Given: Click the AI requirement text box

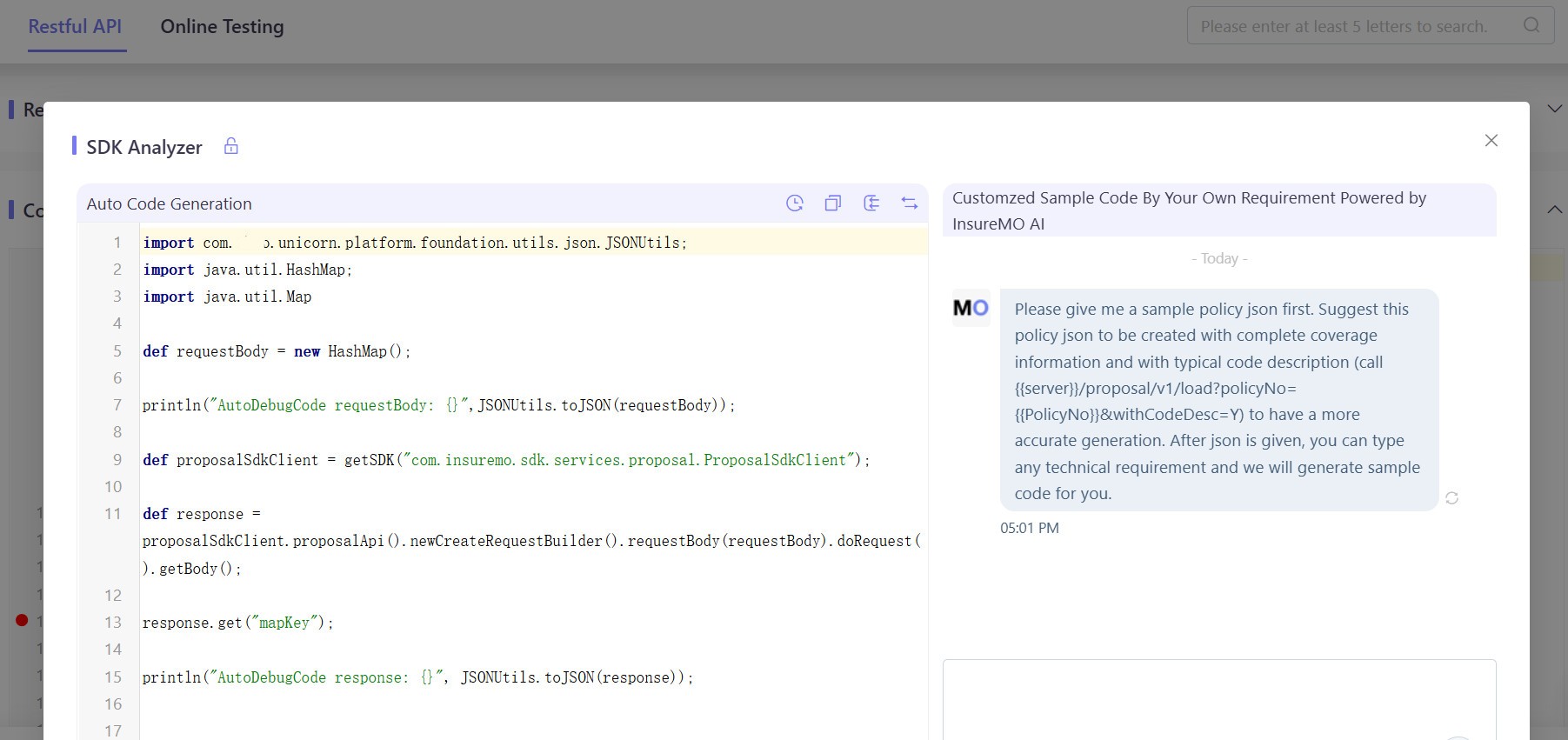Looking at the screenshot, I should pos(1219,700).
